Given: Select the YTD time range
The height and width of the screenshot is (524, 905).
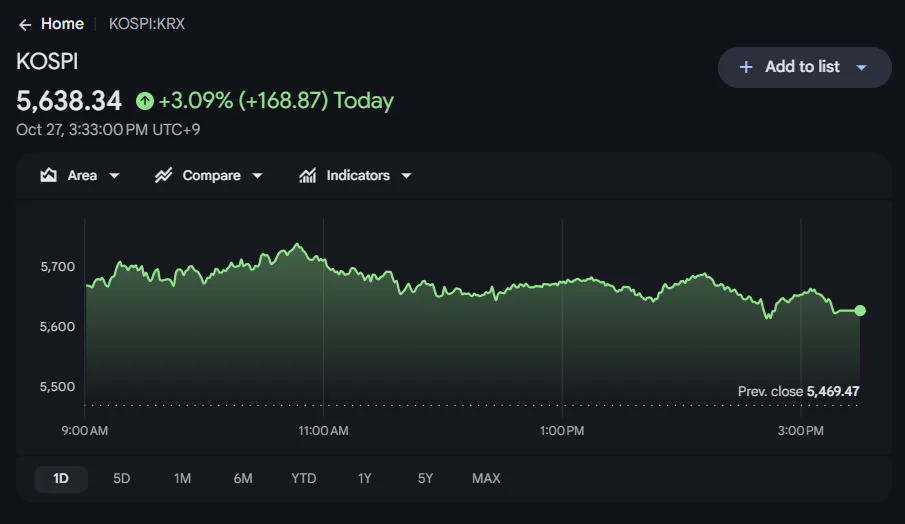Looking at the screenshot, I should pos(304,478).
